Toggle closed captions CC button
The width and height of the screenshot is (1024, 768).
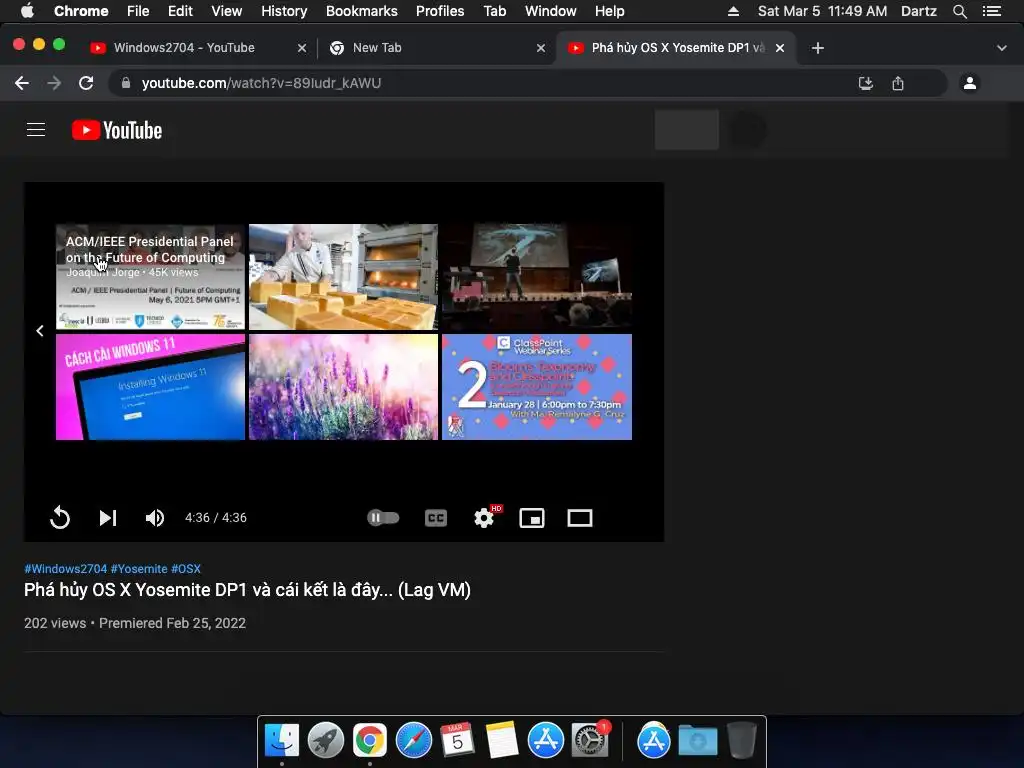pos(436,518)
